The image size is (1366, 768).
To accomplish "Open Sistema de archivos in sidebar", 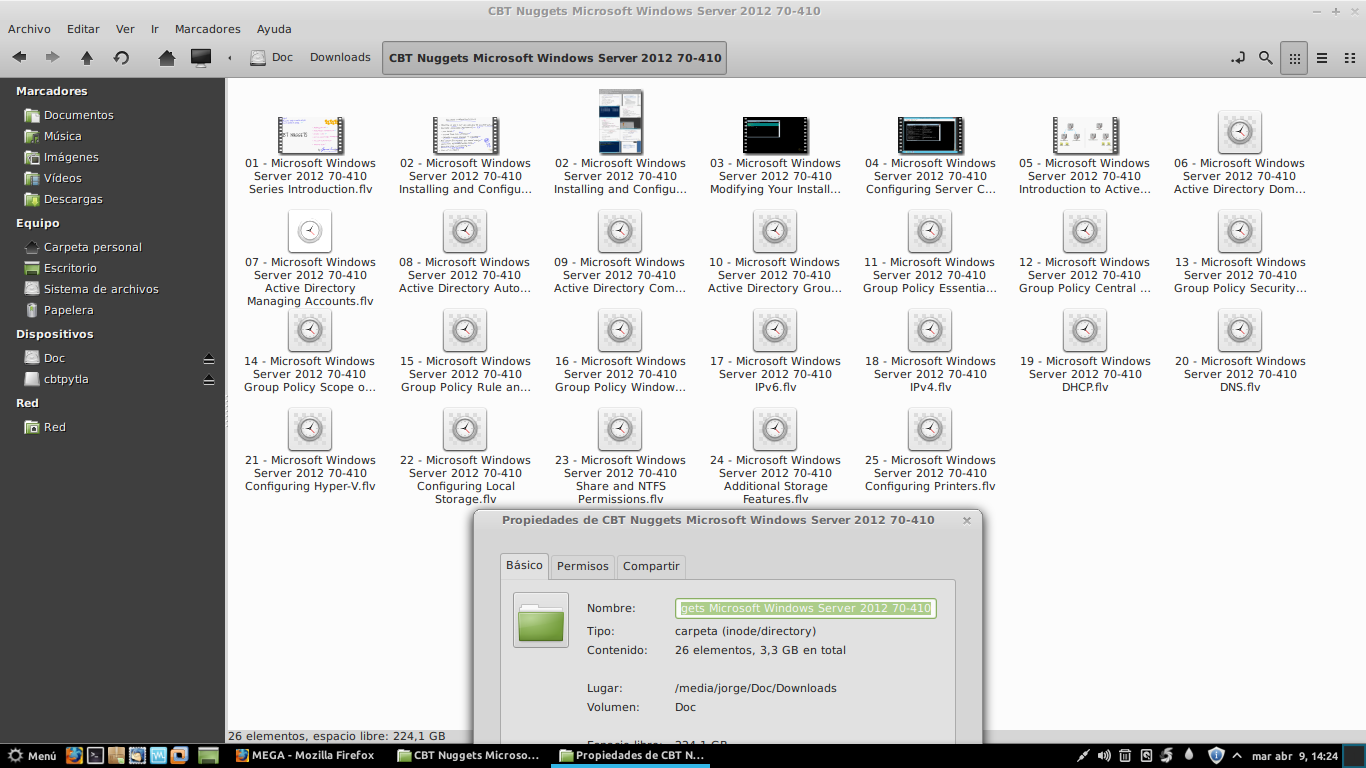I will pos(100,289).
